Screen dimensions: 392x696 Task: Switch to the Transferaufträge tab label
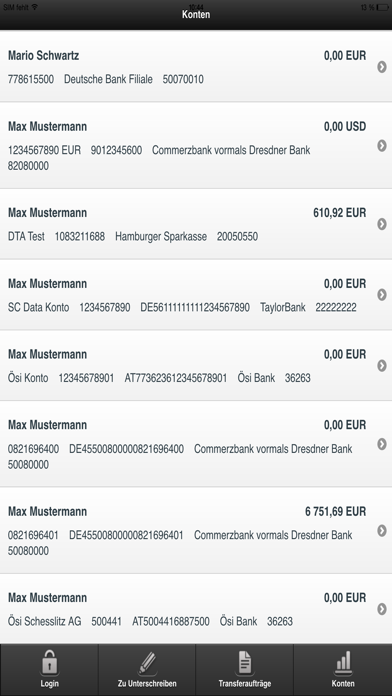[245, 684]
